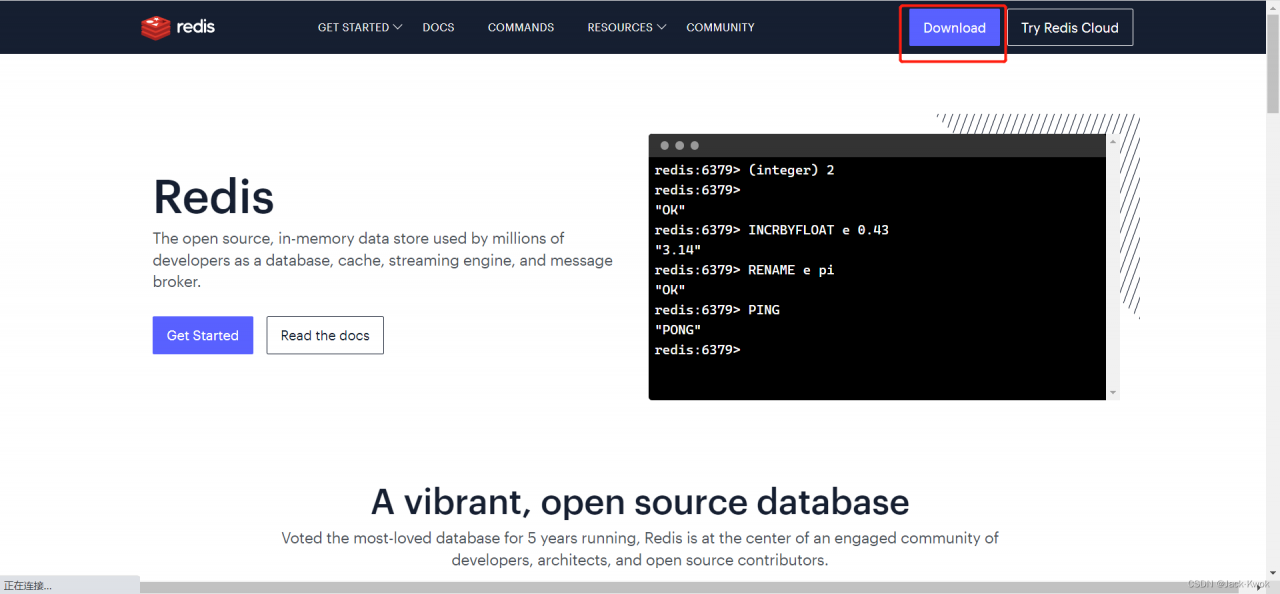The width and height of the screenshot is (1280, 594).
Task: Go to COMMANDS reference
Action: click(x=521, y=27)
